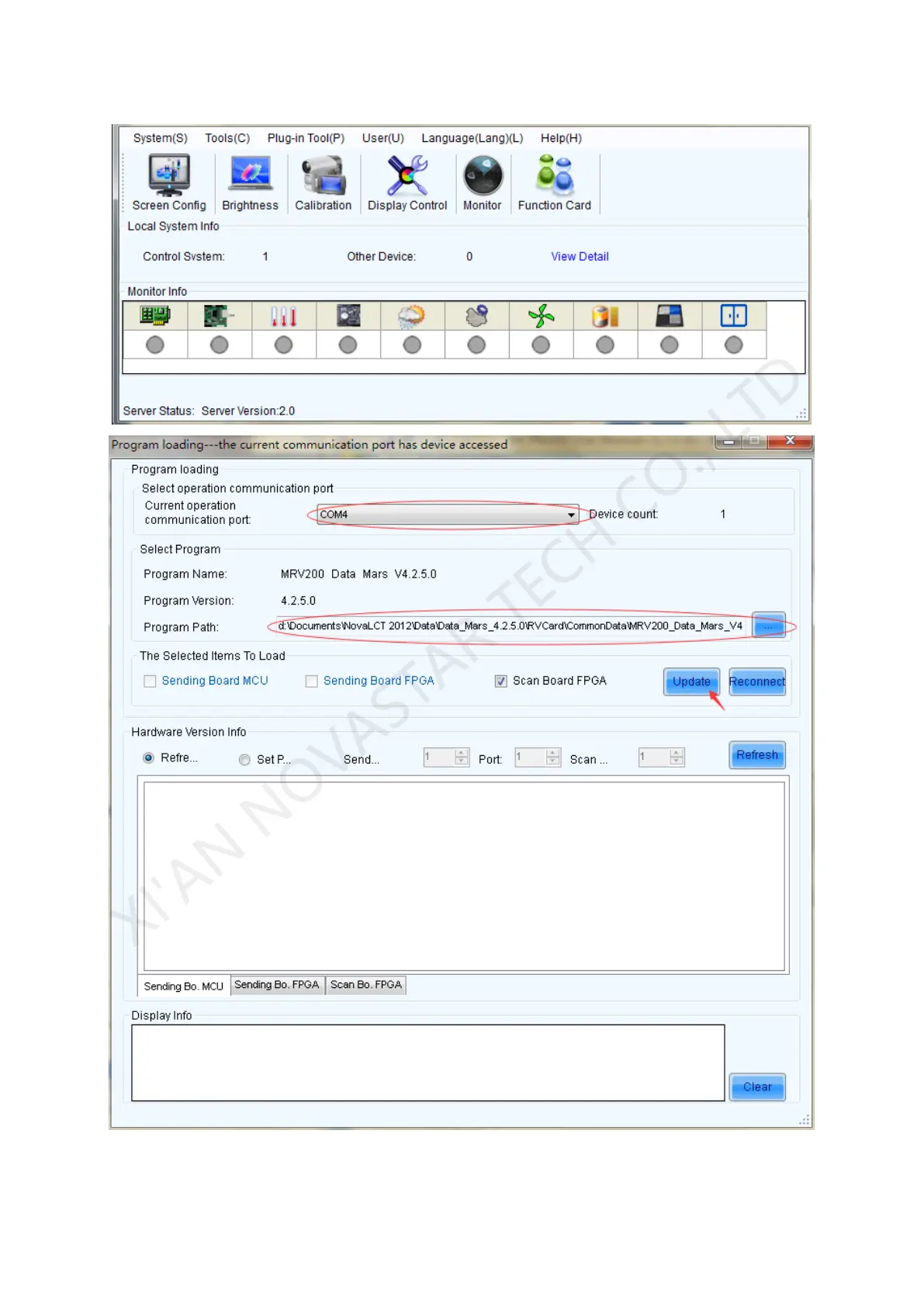The width and height of the screenshot is (924, 1307).
Task: Select the blue cabinet door monitor icon
Action: click(734, 316)
